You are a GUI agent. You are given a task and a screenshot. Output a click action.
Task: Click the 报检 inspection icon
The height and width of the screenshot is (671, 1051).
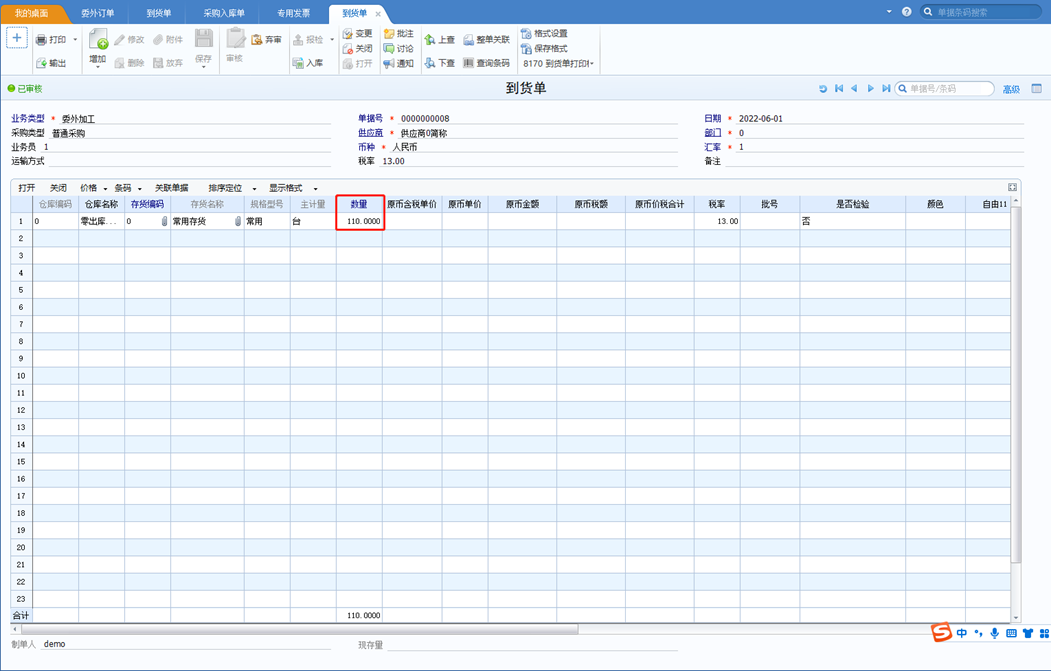[x=298, y=40]
